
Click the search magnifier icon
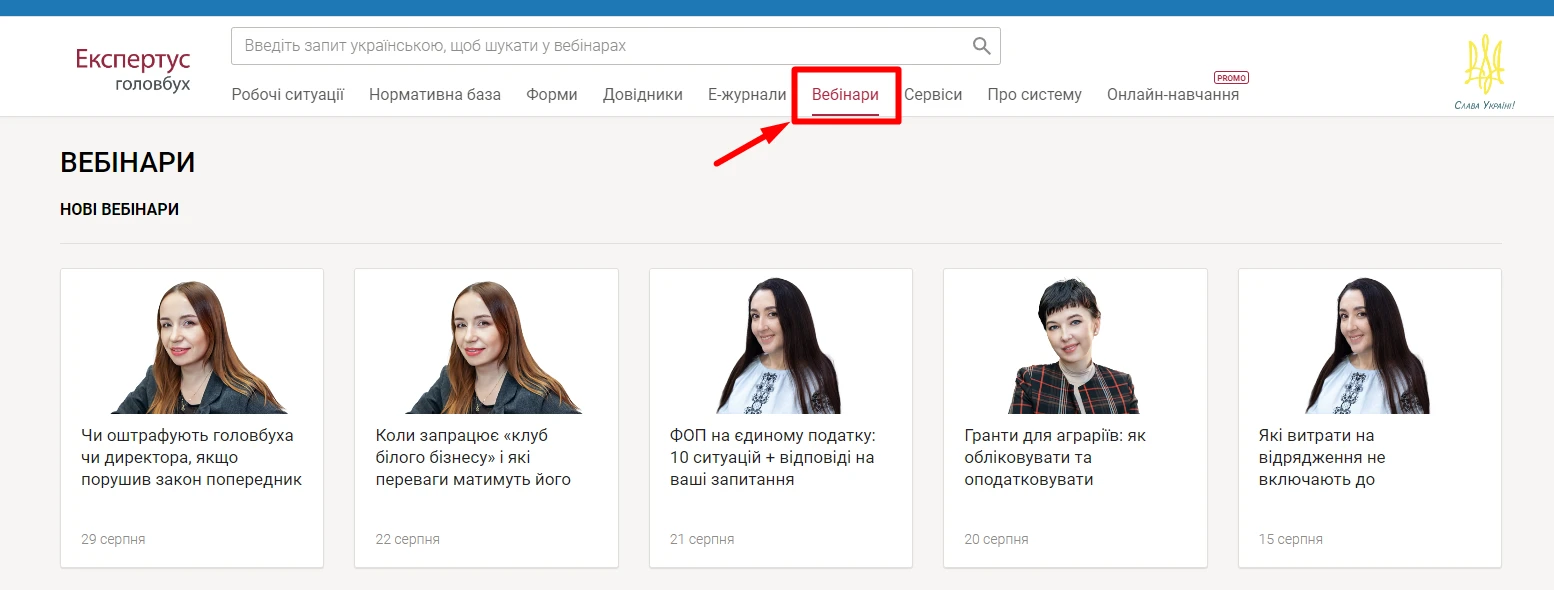(979, 45)
